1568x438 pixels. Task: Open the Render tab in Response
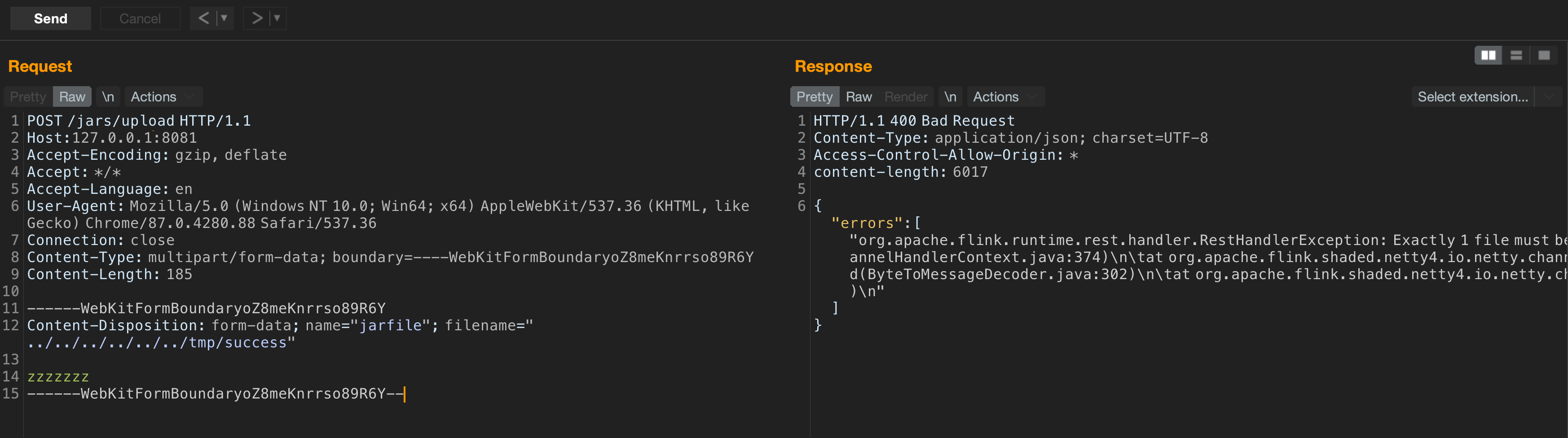click(905, 97)
